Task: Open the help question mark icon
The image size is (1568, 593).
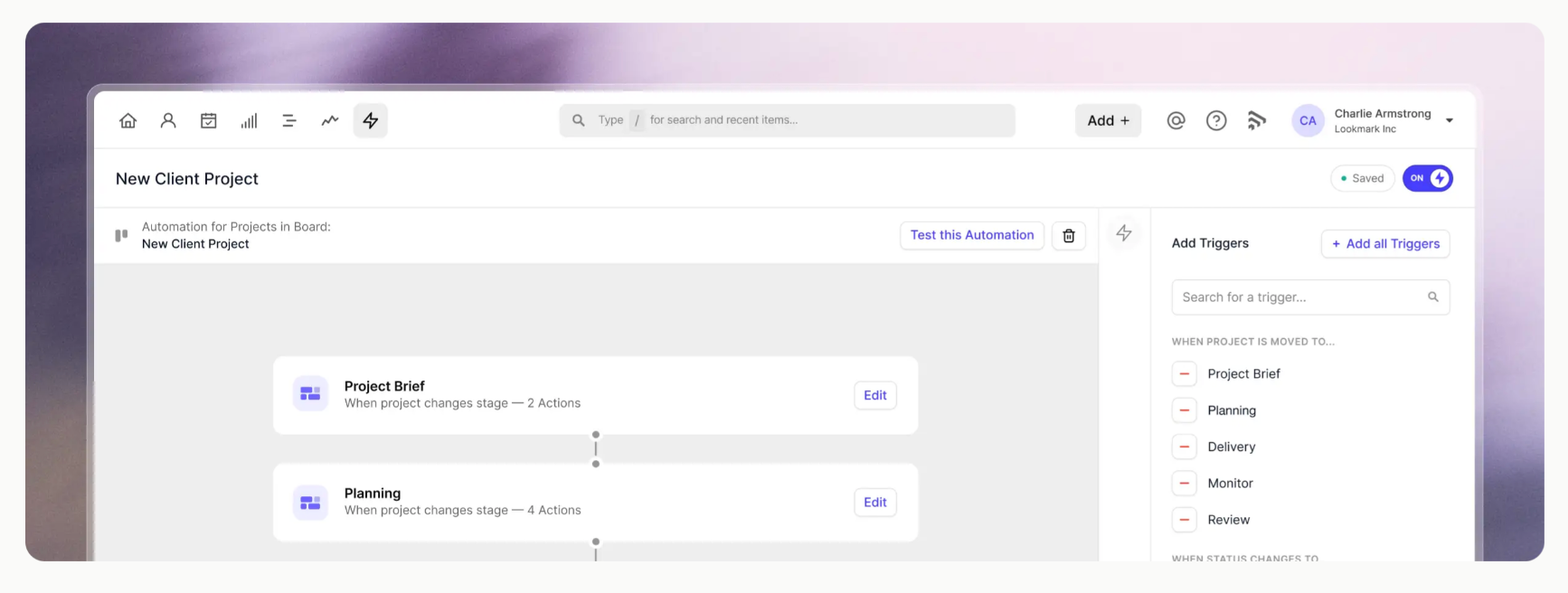Action: [x=1217, y=120]
